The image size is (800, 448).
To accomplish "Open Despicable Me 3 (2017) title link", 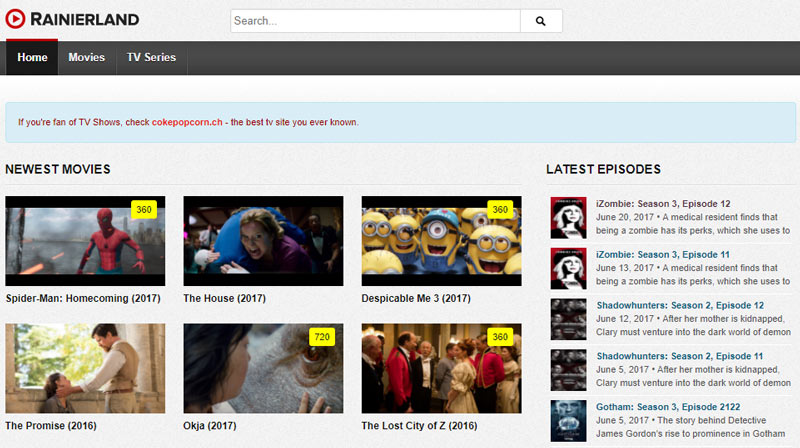I will pyautogui.click(x=416, y=298).
